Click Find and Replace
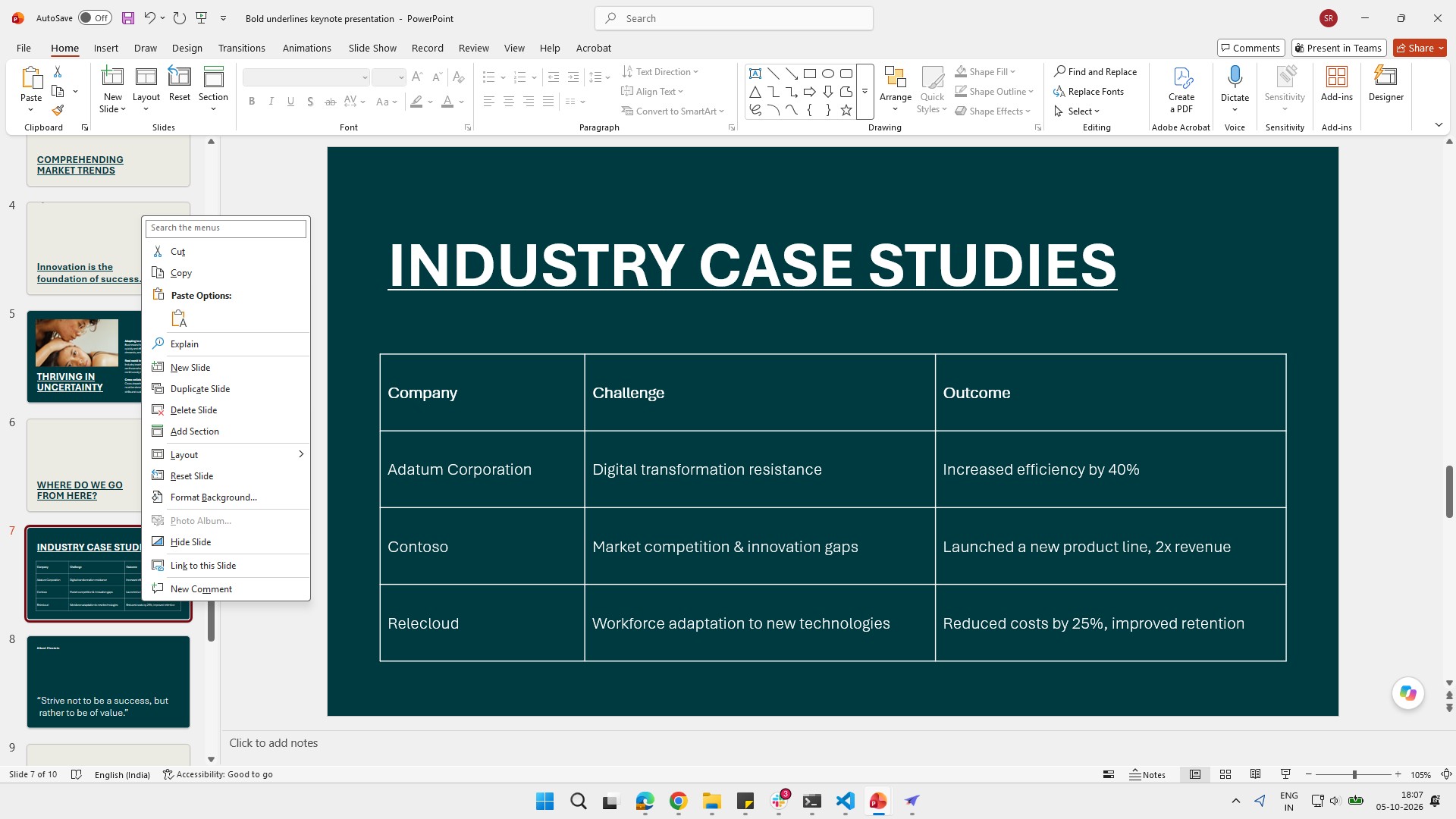Screen dimensions: 1456x819 coord(1095,71)
